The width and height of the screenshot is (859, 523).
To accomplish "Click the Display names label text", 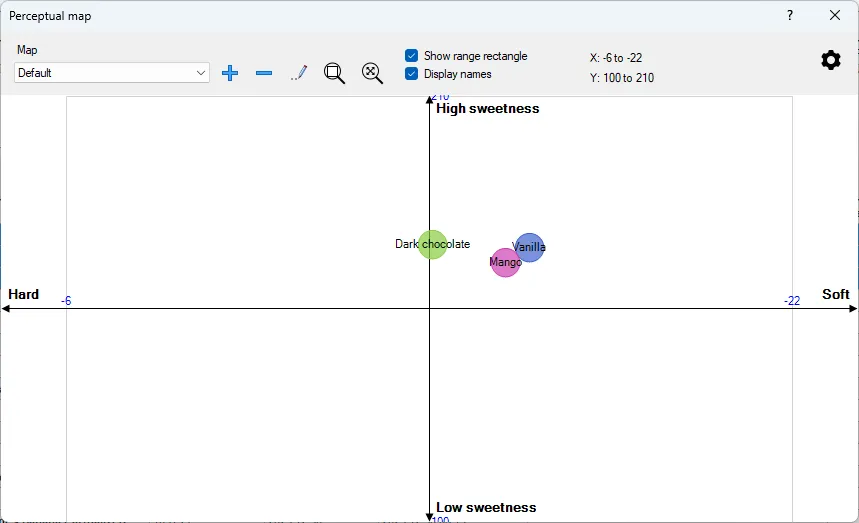I will coord(457,74).
